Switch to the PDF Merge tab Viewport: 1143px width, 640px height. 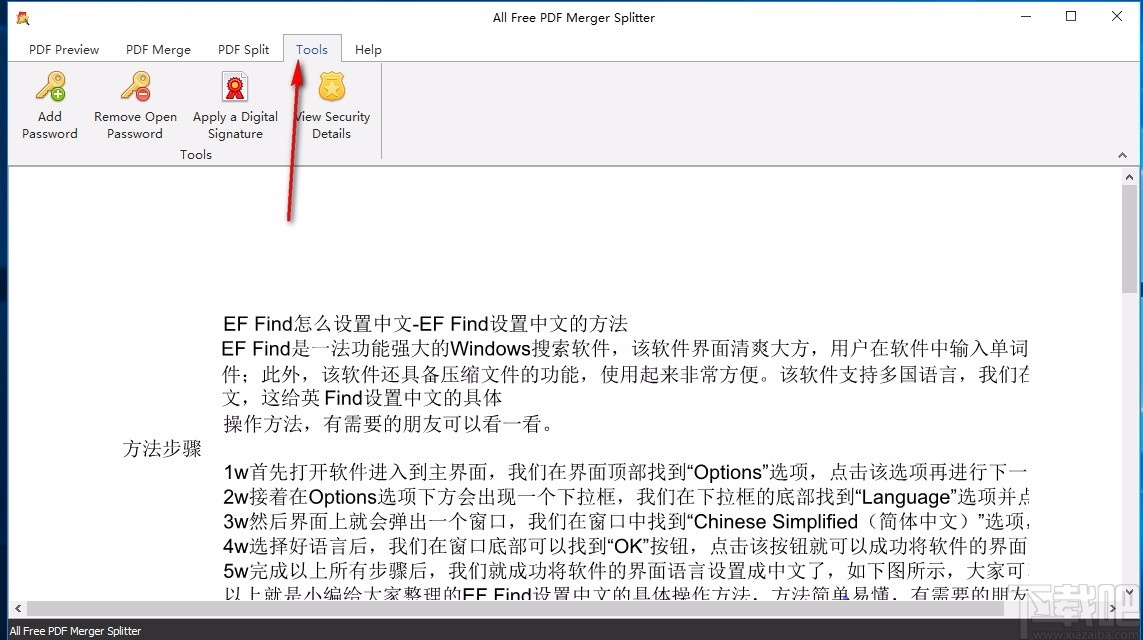pos(157,49)
